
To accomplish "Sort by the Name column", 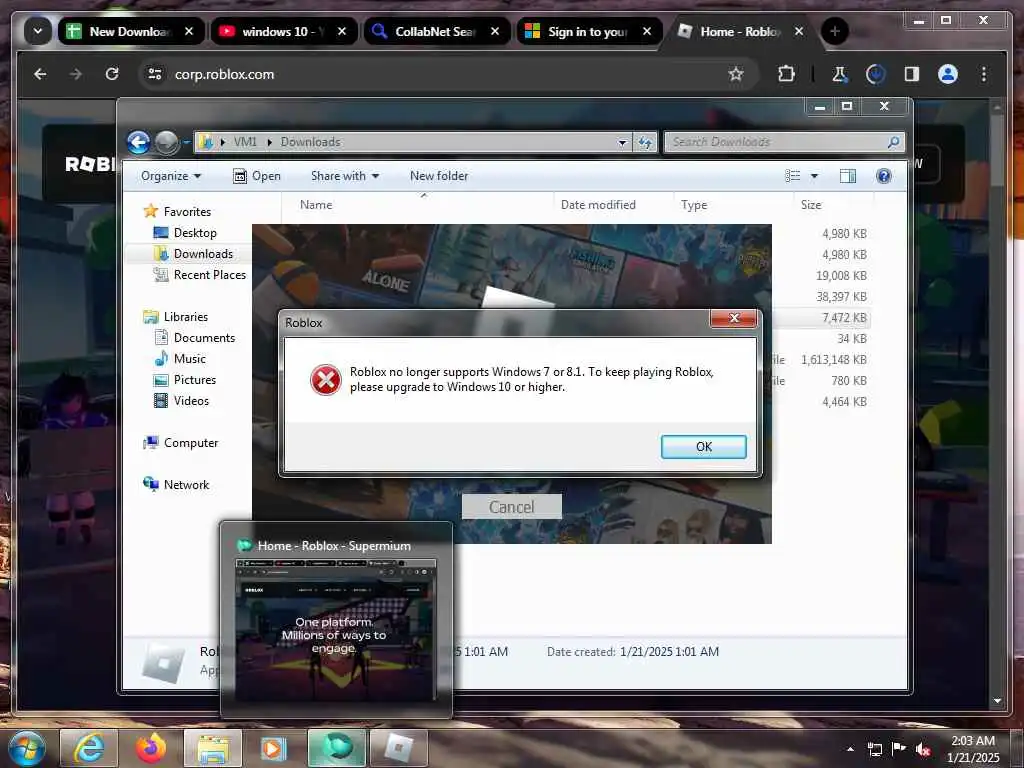I will tap(418, 204).
